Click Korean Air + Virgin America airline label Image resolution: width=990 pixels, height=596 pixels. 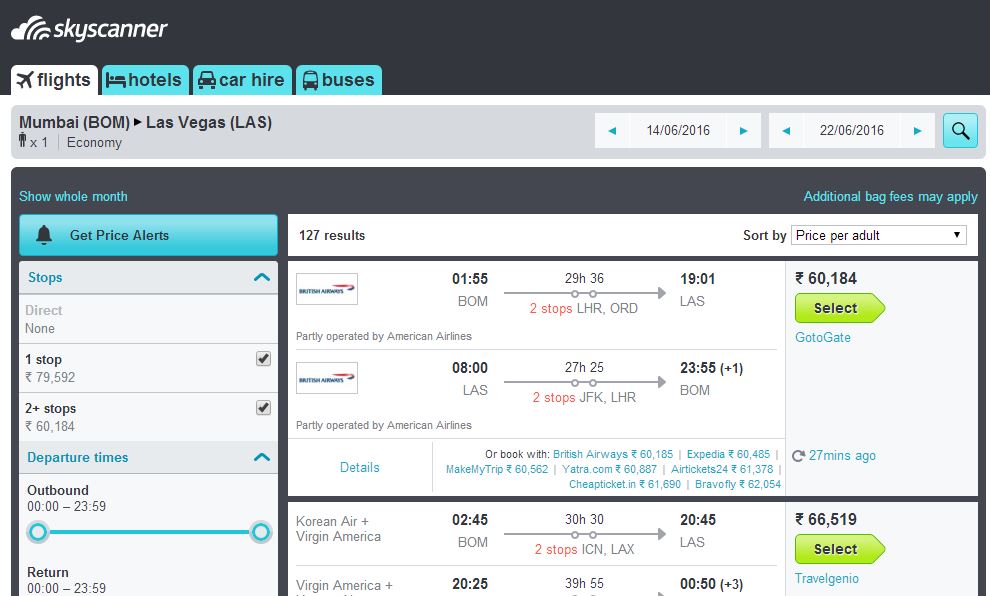tap(338, 528)
